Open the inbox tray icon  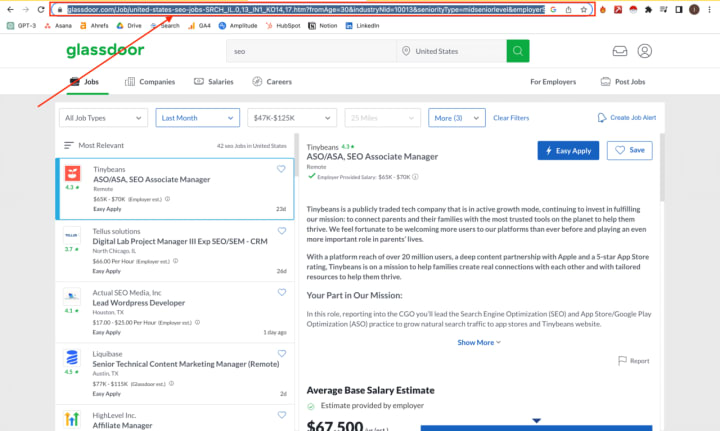pos(620,51)
